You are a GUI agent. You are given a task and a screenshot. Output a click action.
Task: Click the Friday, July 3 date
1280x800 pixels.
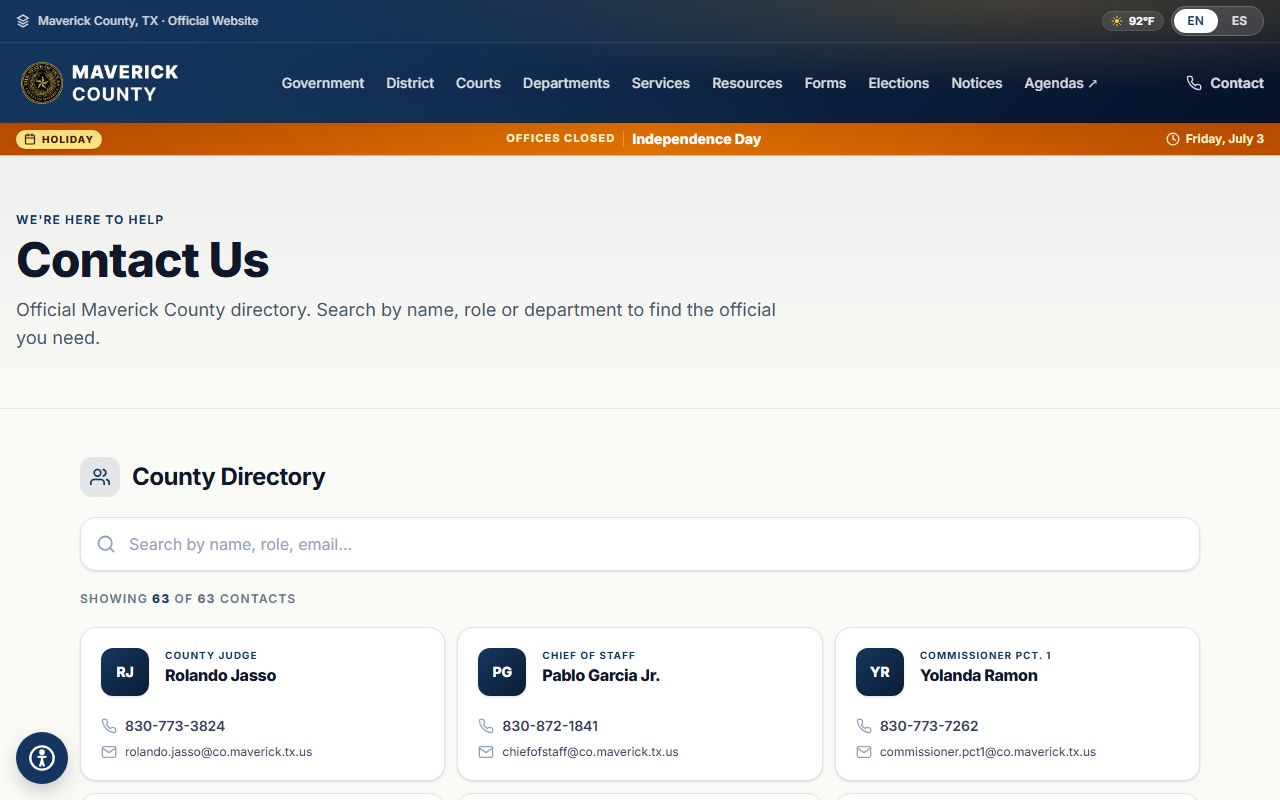click(1225, 139)
